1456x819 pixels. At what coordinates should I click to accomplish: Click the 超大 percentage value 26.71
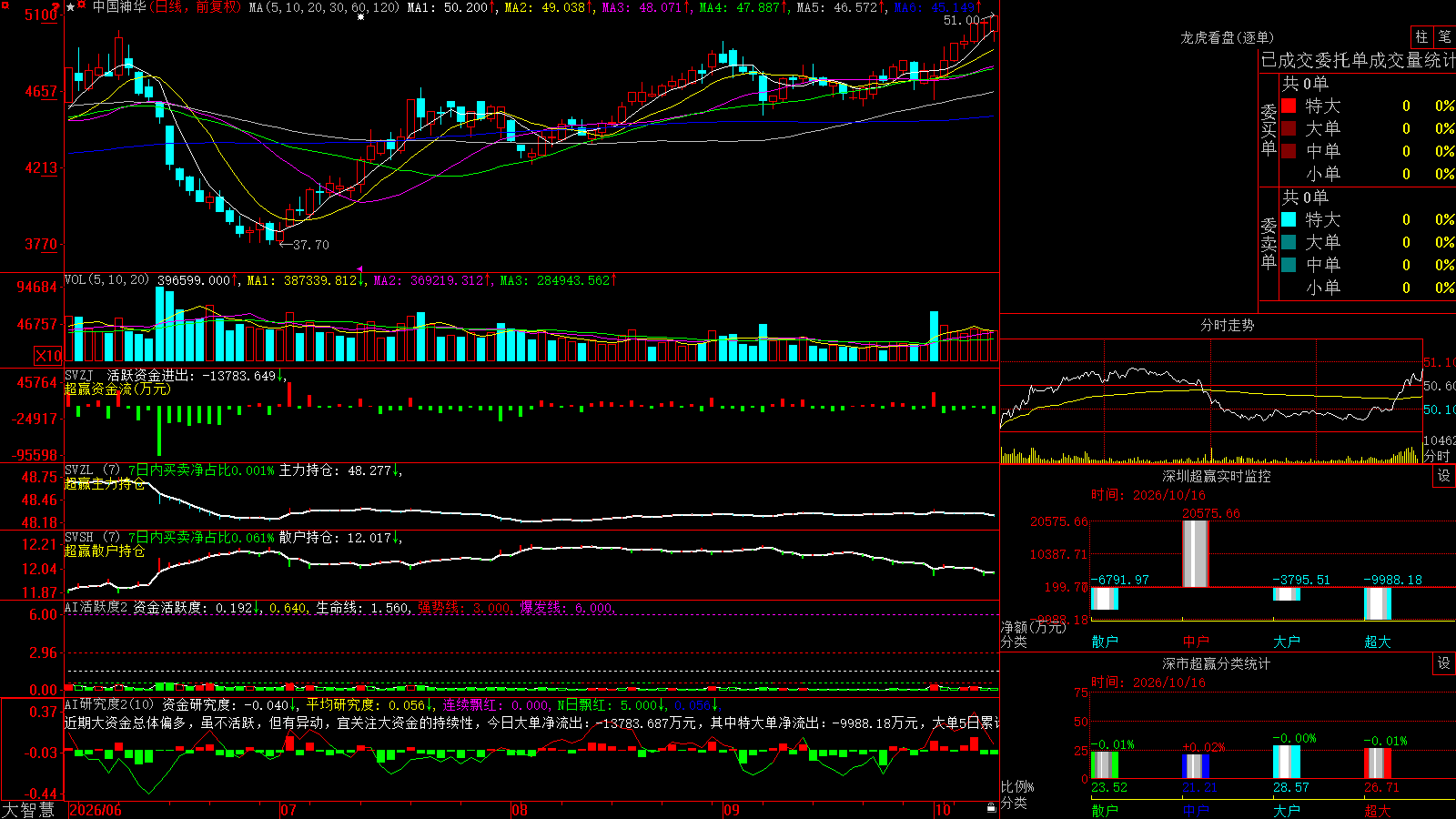click(x=1381, y=787)
